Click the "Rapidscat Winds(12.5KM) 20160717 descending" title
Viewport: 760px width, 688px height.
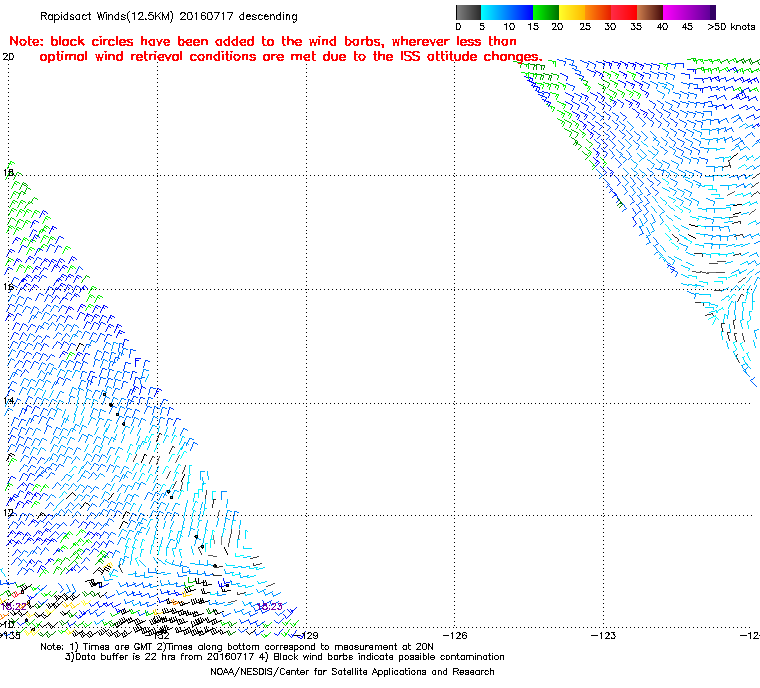coord(169,16)
